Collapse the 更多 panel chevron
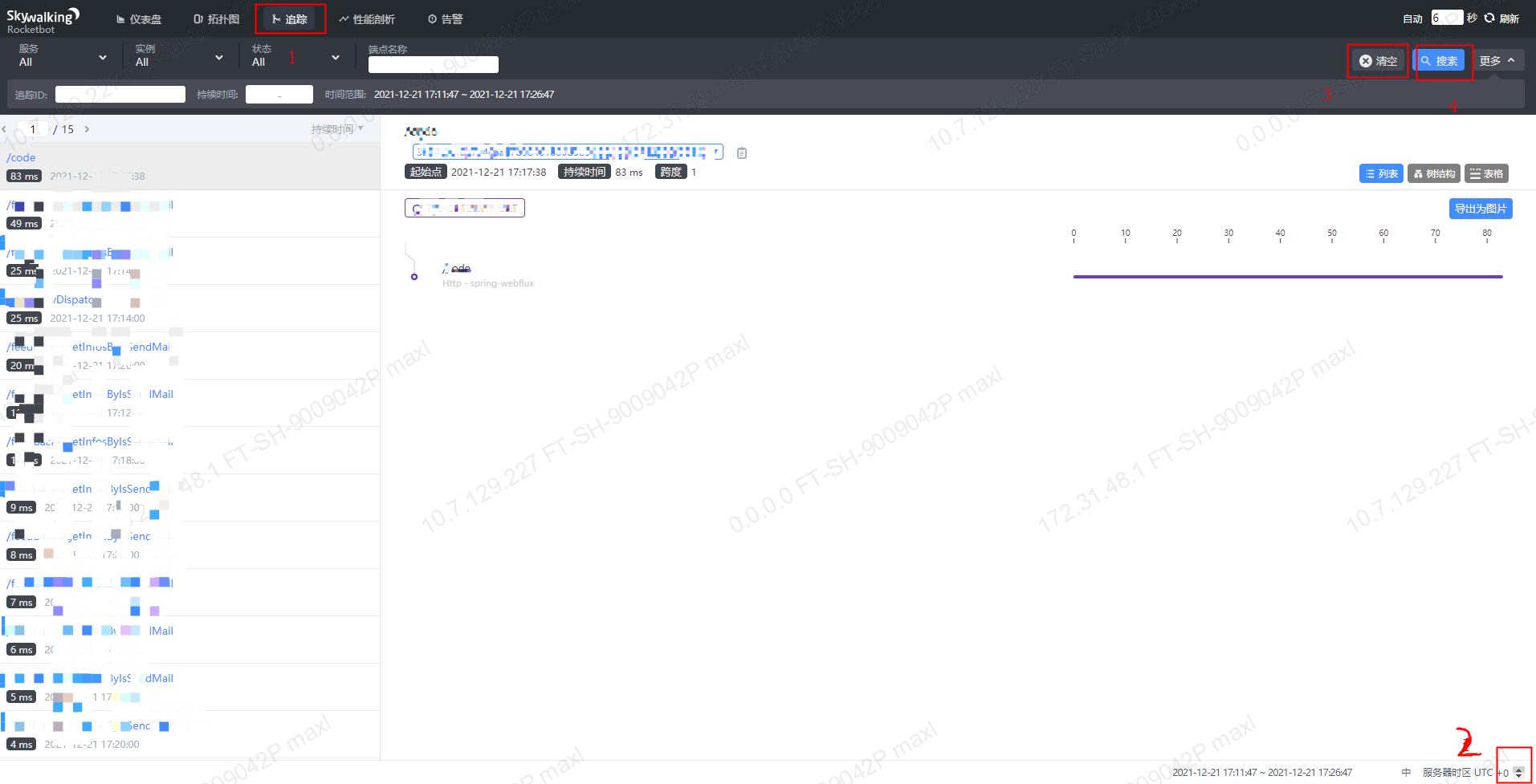This screenshot has height=784, width=1536. [x=1512, y=59]
